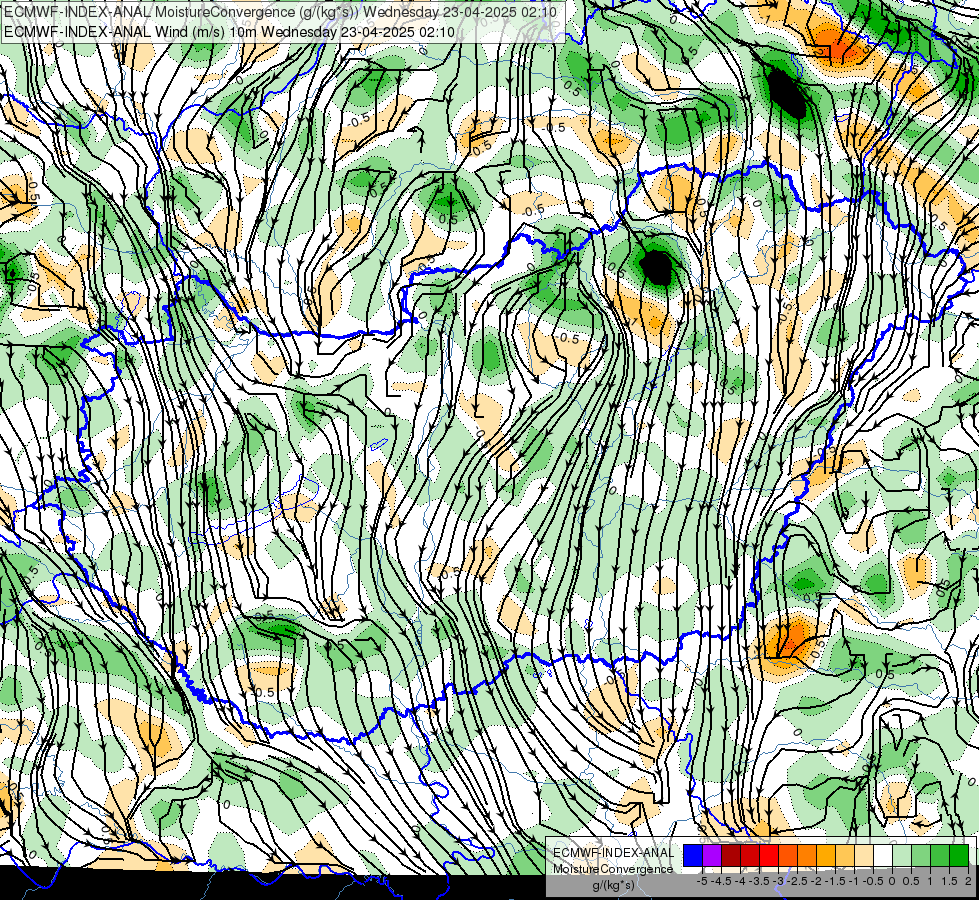
Task: Select the -3 tick label on legend scale
Action: click(779, 881)
